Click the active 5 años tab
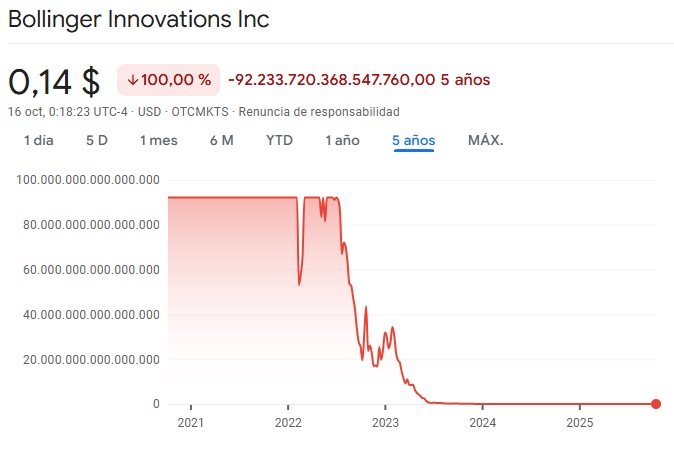Image resolution: width=674 pixels, height=453 pixels. [413, 140]
